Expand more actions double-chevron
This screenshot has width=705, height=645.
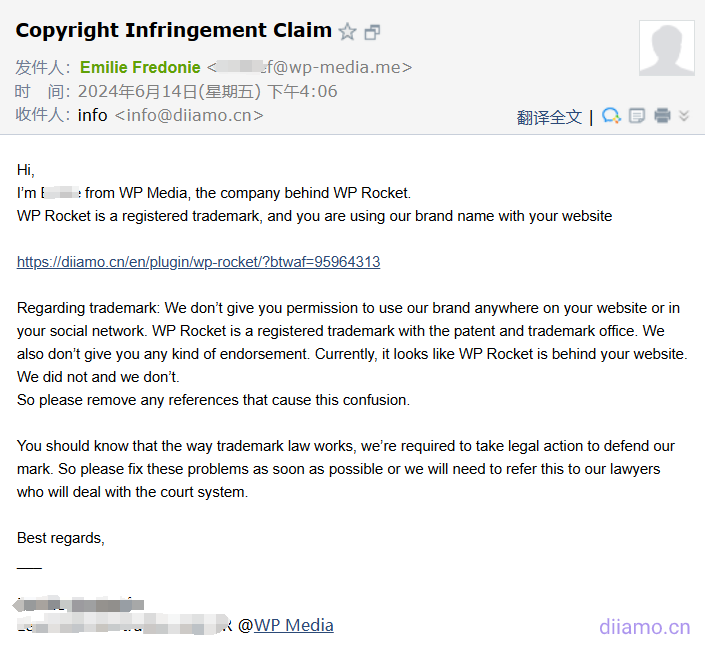click(x=684, y=116)
